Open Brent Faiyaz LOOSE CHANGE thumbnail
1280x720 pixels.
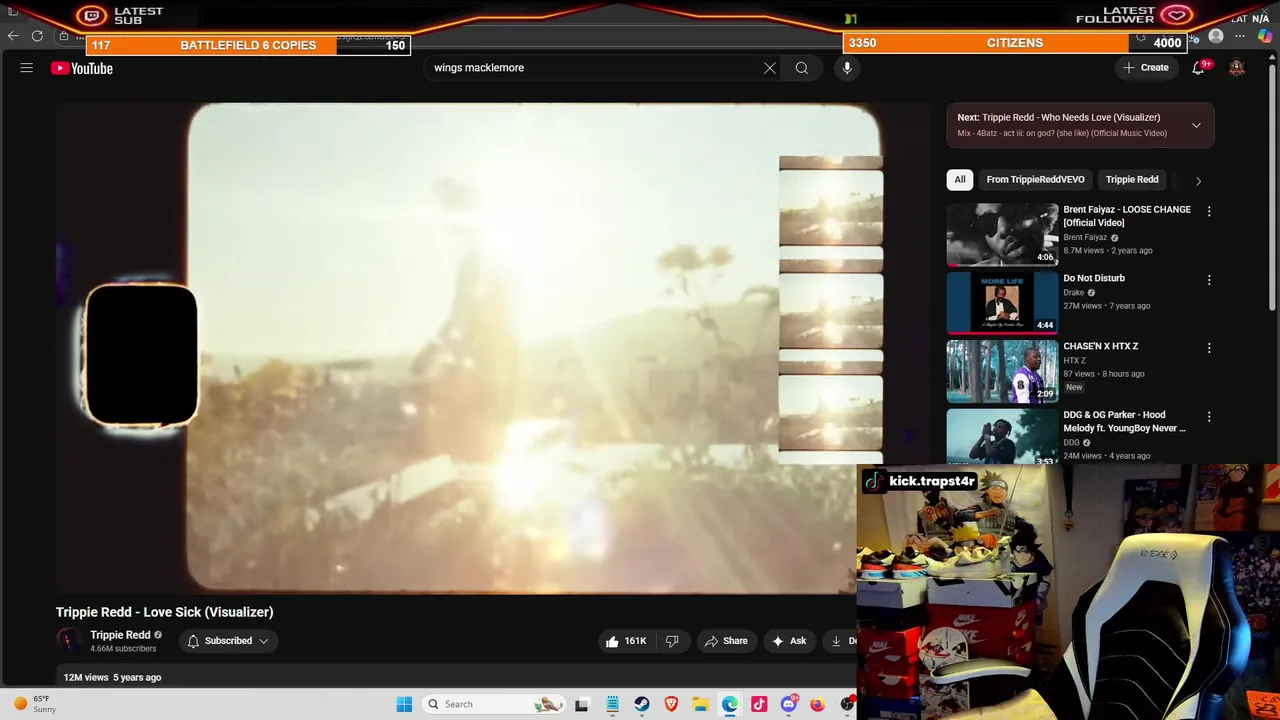[x=1002, y=235]
